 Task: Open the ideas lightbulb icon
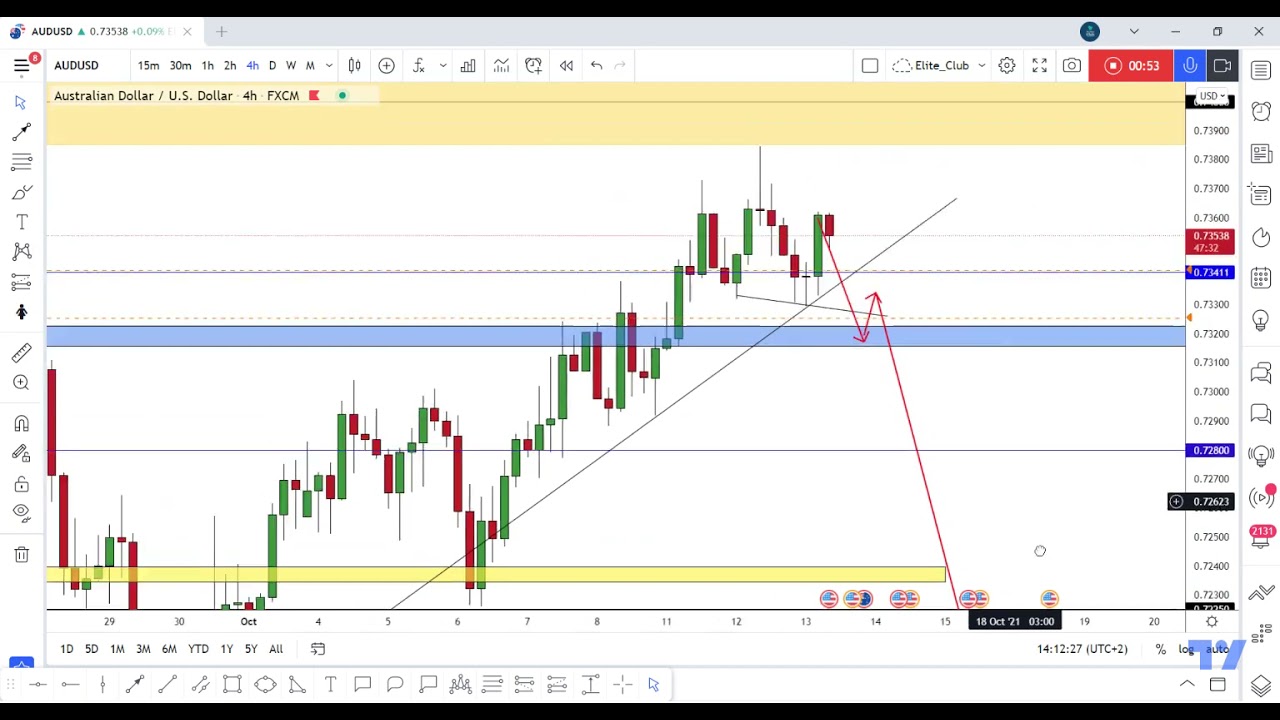coord(1261,322)
